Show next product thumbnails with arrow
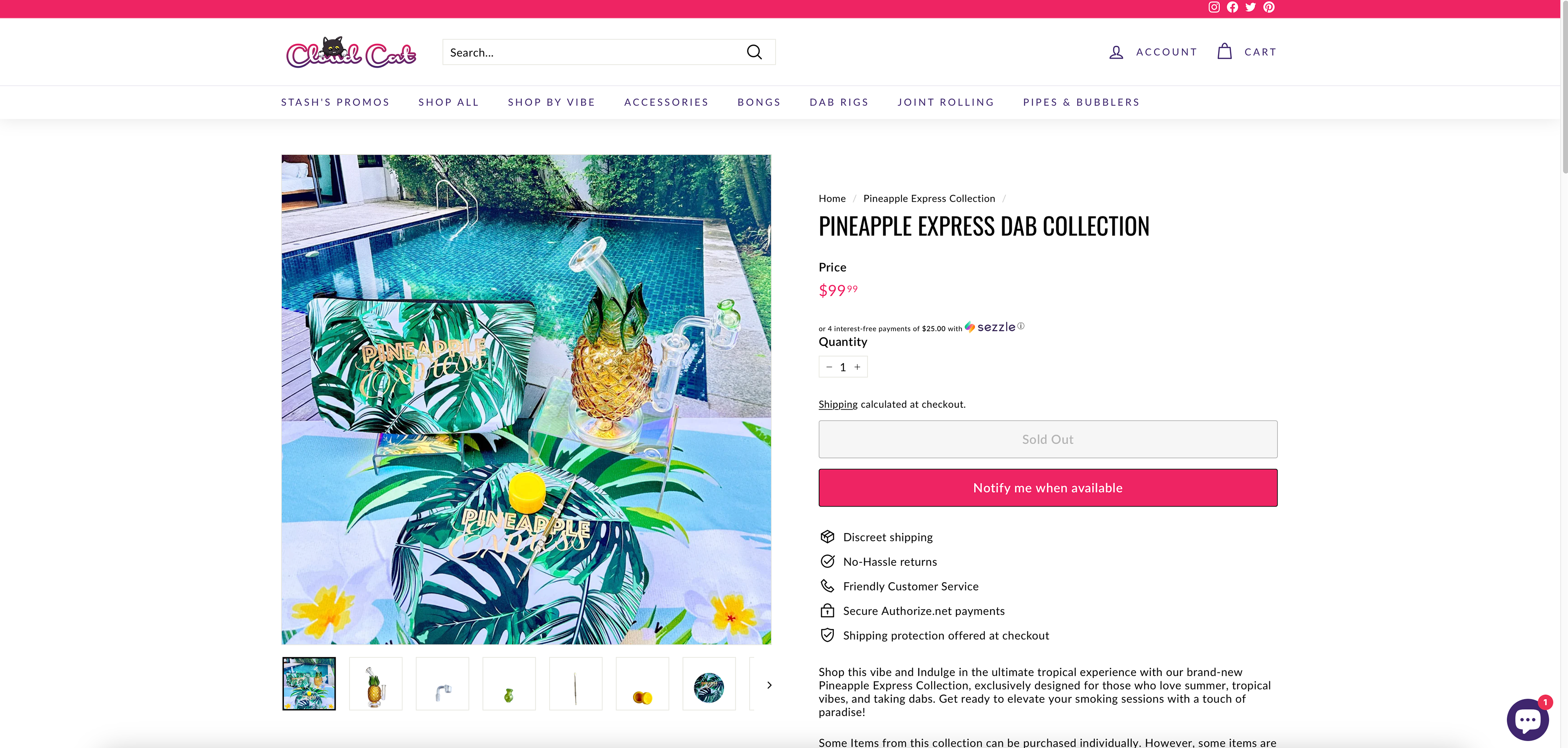The height and width of the screenshot is (748, 1568). [x=769, y=685]
